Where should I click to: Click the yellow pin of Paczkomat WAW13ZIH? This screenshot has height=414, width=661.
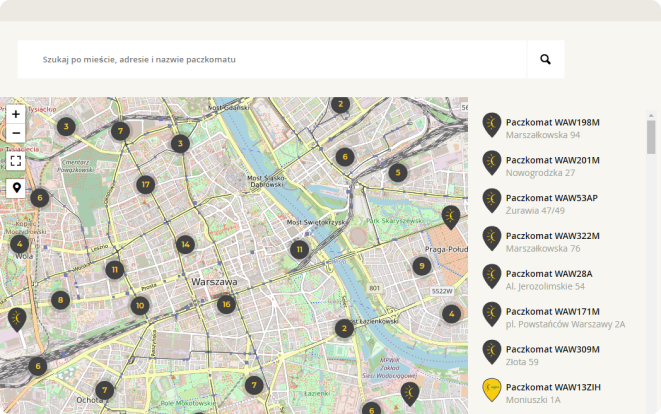pyautogui.click(x=492, y=389)
